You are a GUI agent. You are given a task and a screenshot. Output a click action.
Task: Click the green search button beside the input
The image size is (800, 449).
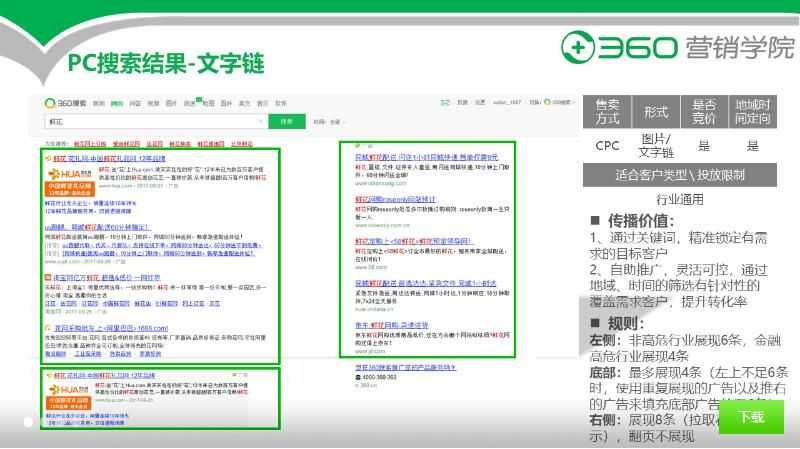287,121
